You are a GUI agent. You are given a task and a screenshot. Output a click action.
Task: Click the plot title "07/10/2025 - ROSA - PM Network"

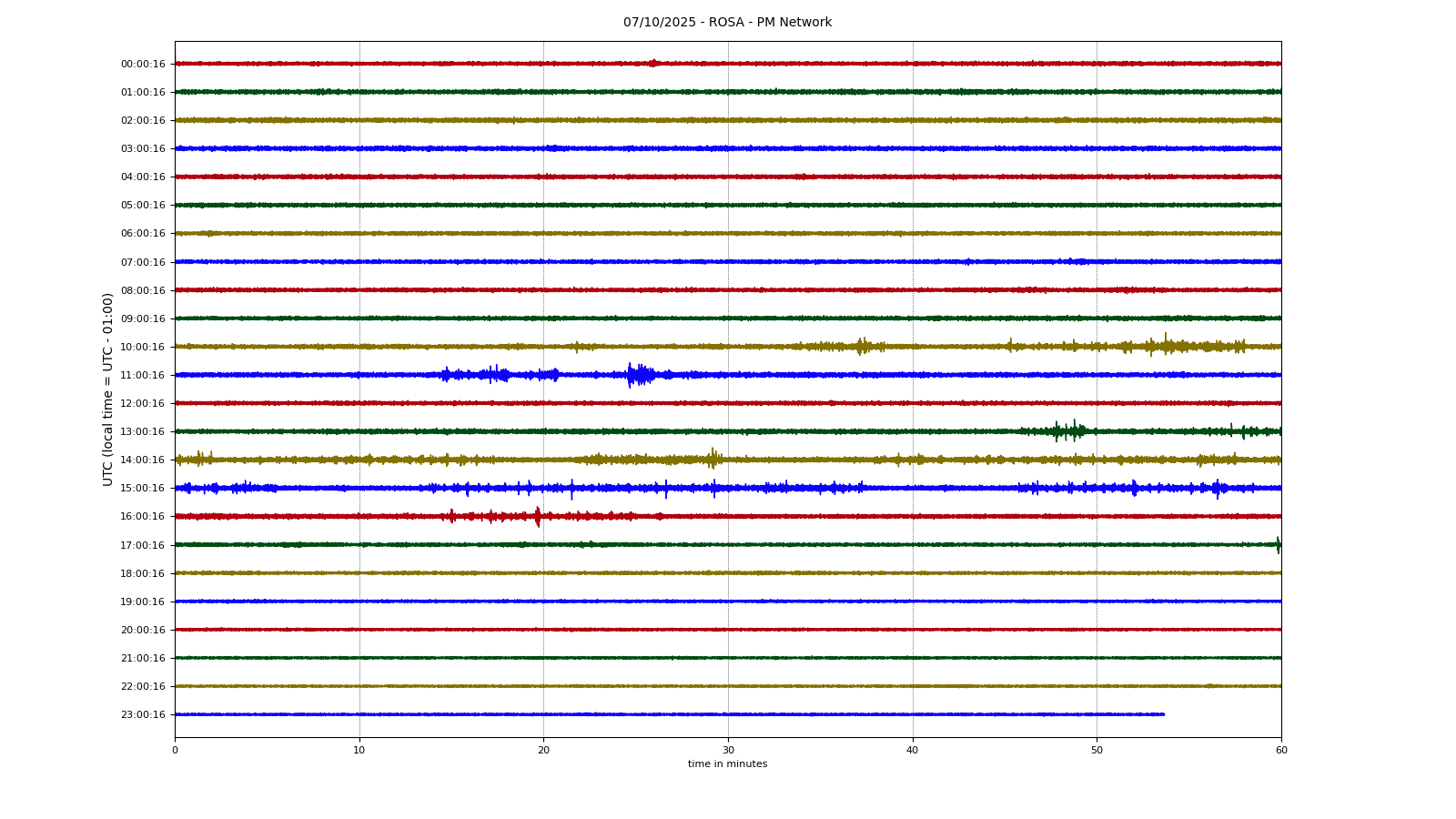[x=727, y=23]
